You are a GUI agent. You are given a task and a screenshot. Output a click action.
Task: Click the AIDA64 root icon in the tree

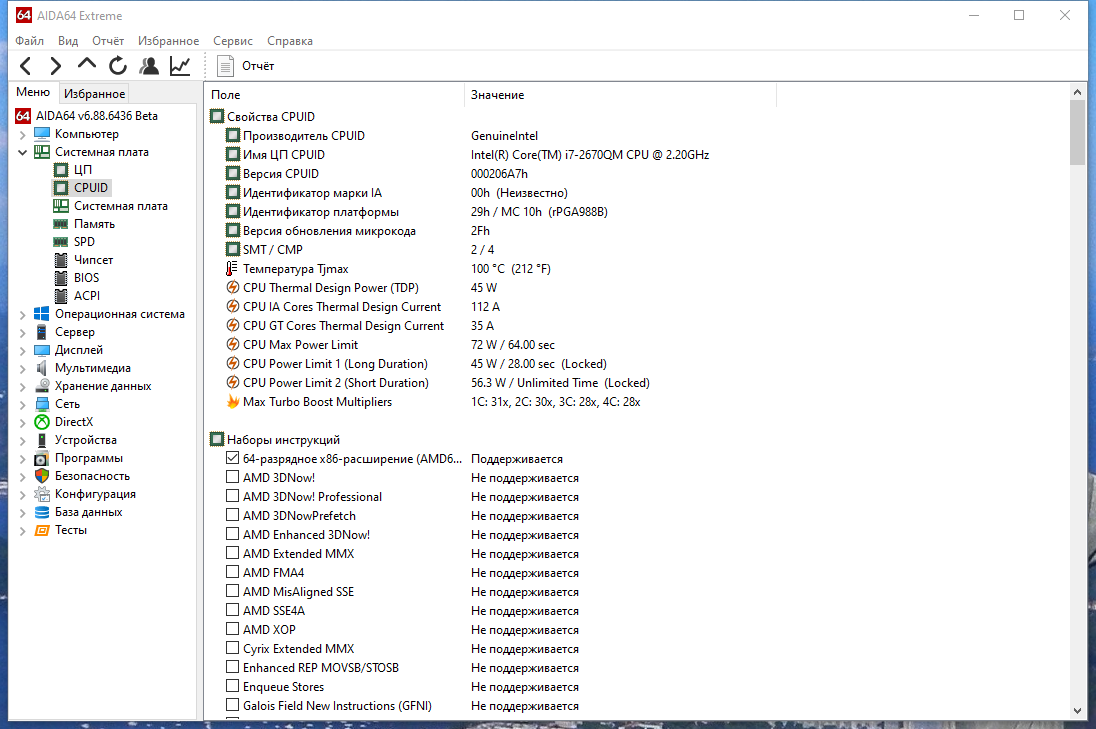pyautogui.click(x=23, y=116)
